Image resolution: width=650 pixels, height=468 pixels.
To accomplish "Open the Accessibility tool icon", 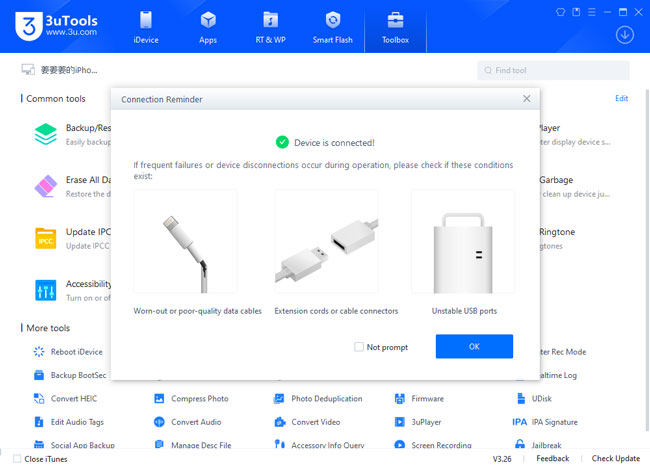I will 46,290.
